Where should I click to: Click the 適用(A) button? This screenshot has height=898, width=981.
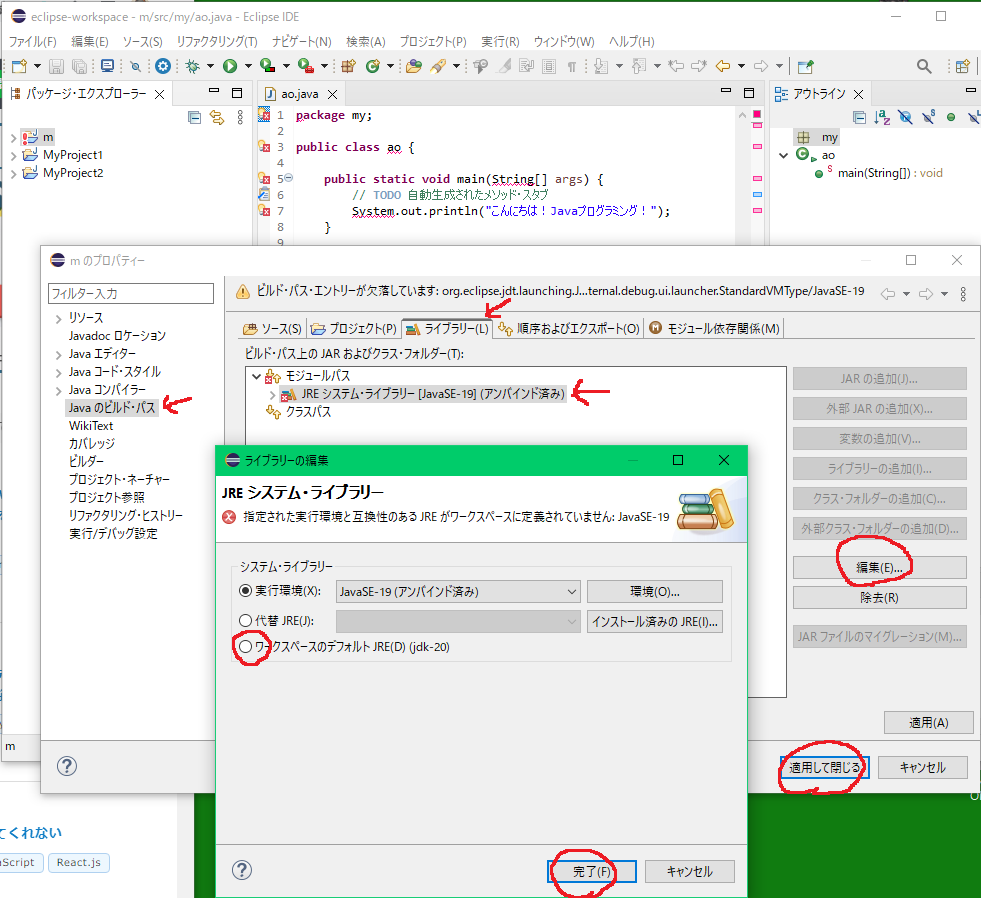[928, 723]
